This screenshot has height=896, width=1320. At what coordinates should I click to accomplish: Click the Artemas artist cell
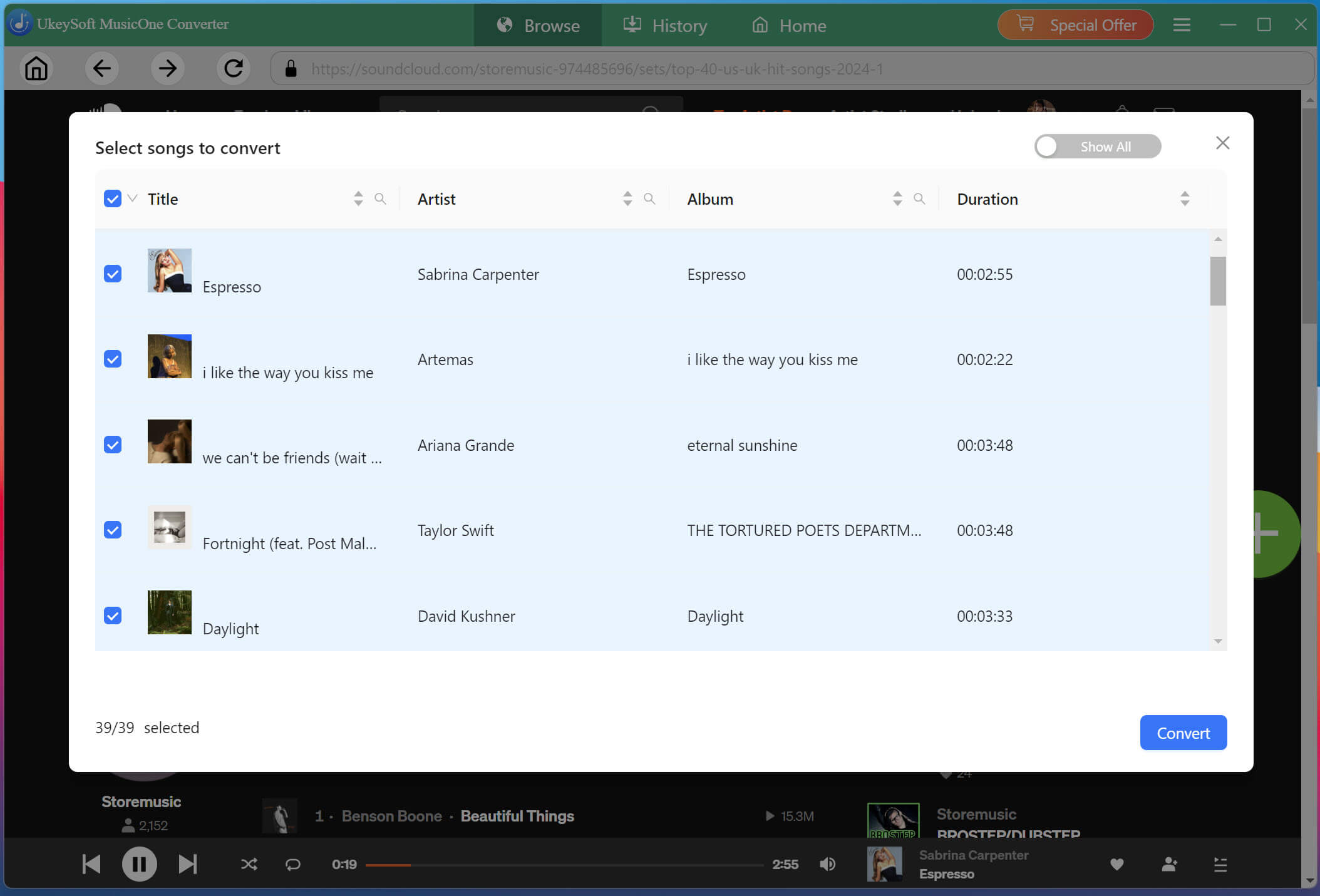click(x=445, y=359)
